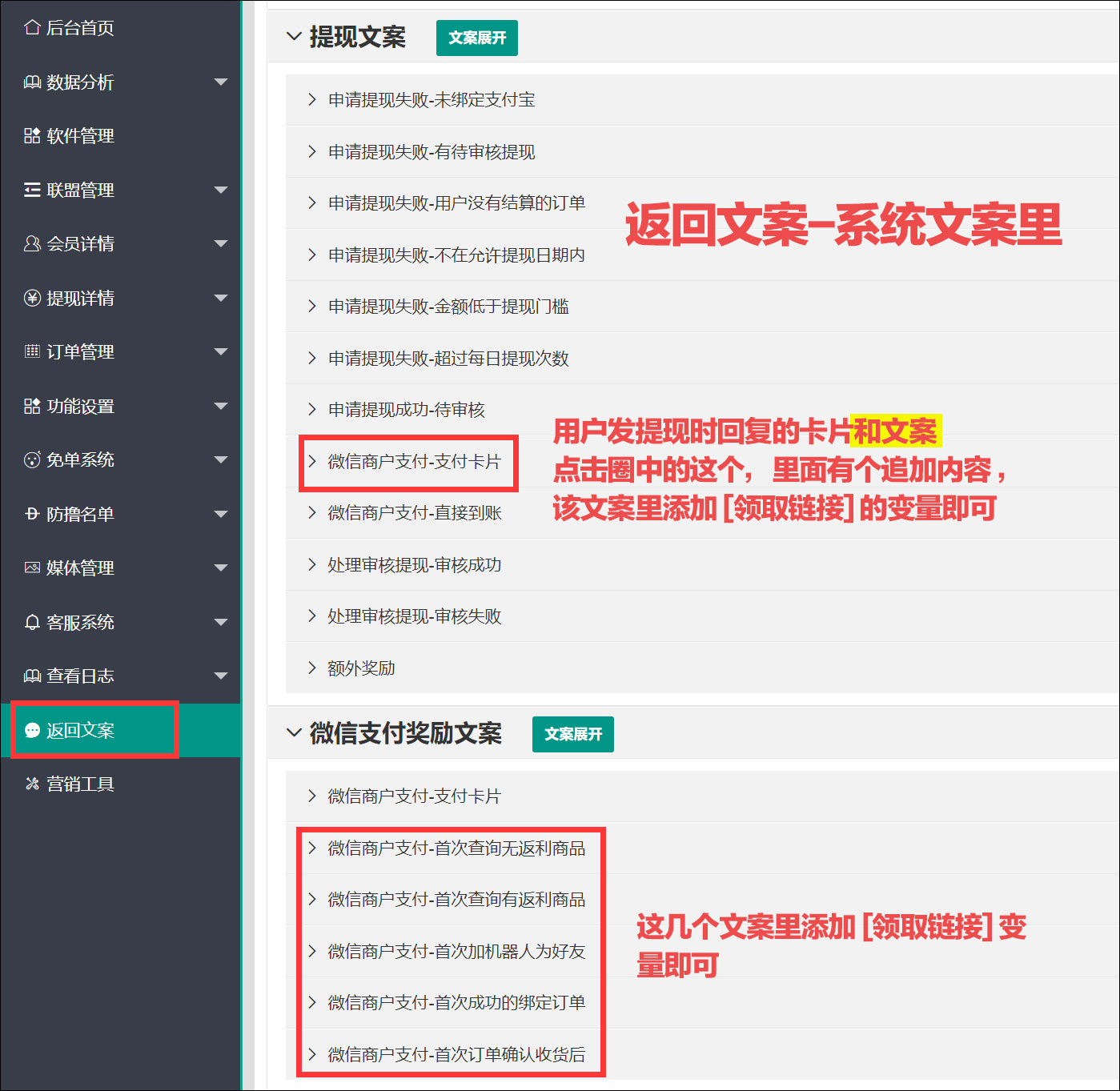Click the grid icon beside 软件管理
The image size is (1120, 1091).
point(32,136)
